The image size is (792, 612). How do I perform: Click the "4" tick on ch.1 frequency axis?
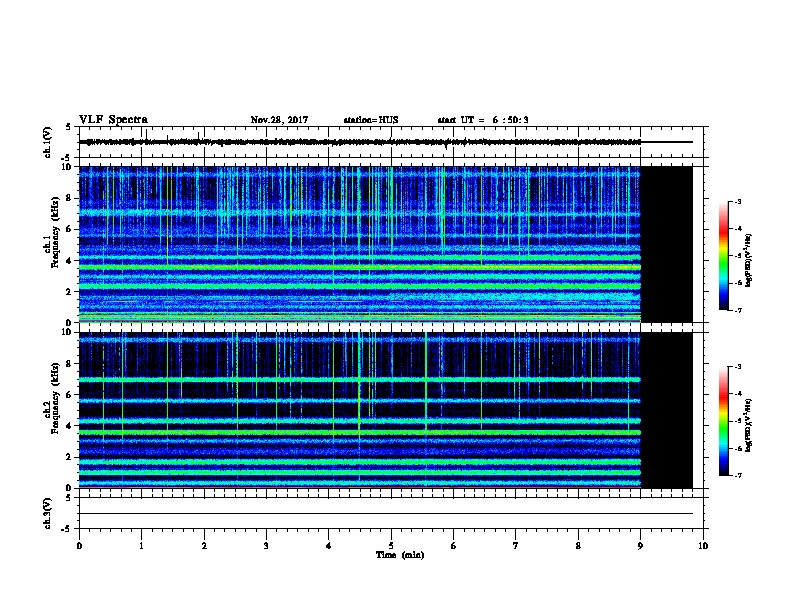tap(69, 261)
